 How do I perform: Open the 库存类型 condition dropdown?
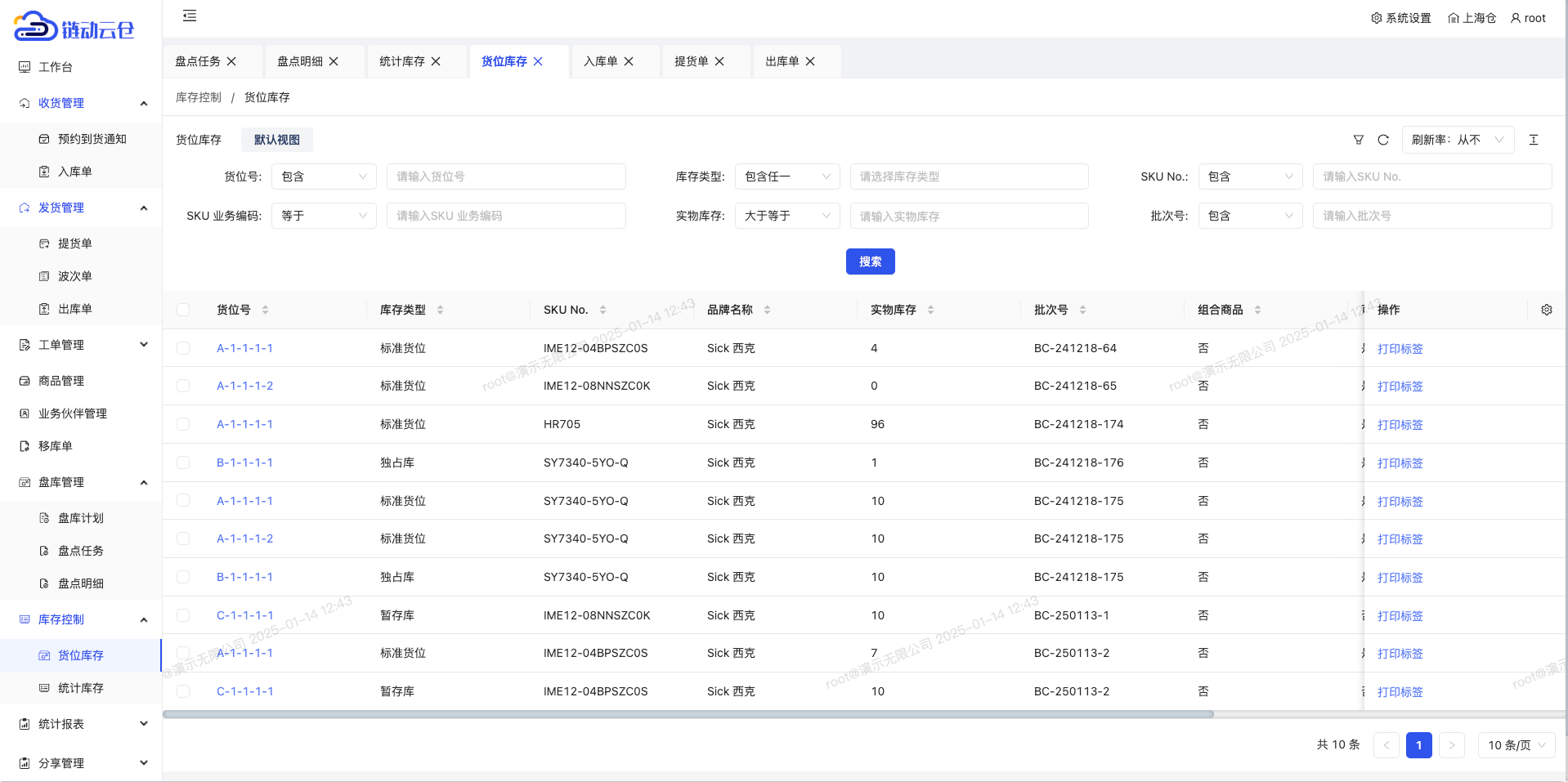pos(786,177)
